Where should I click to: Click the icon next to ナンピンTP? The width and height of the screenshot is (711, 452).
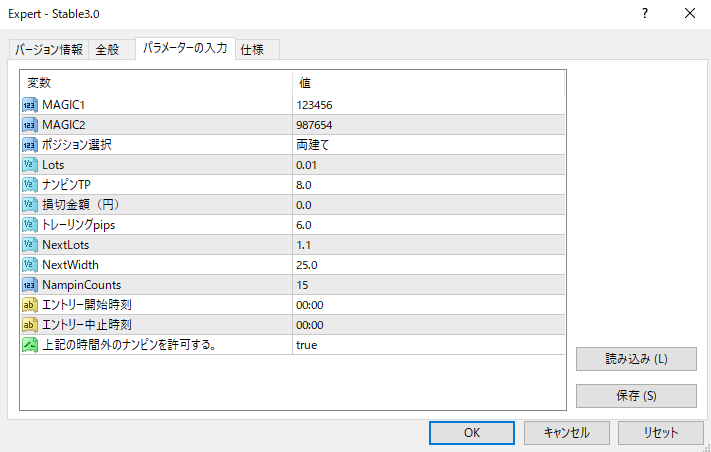(x=30, y=185)
